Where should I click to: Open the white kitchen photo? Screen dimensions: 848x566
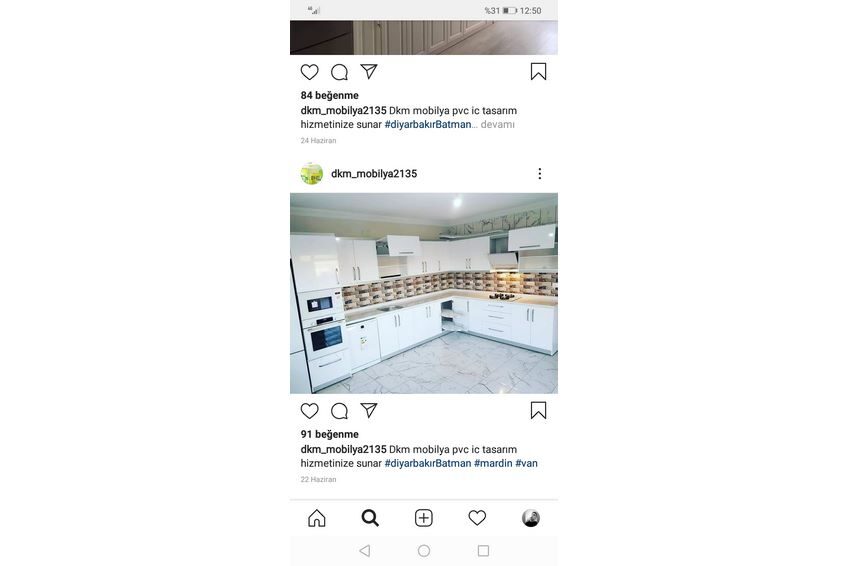pos(424,293)
